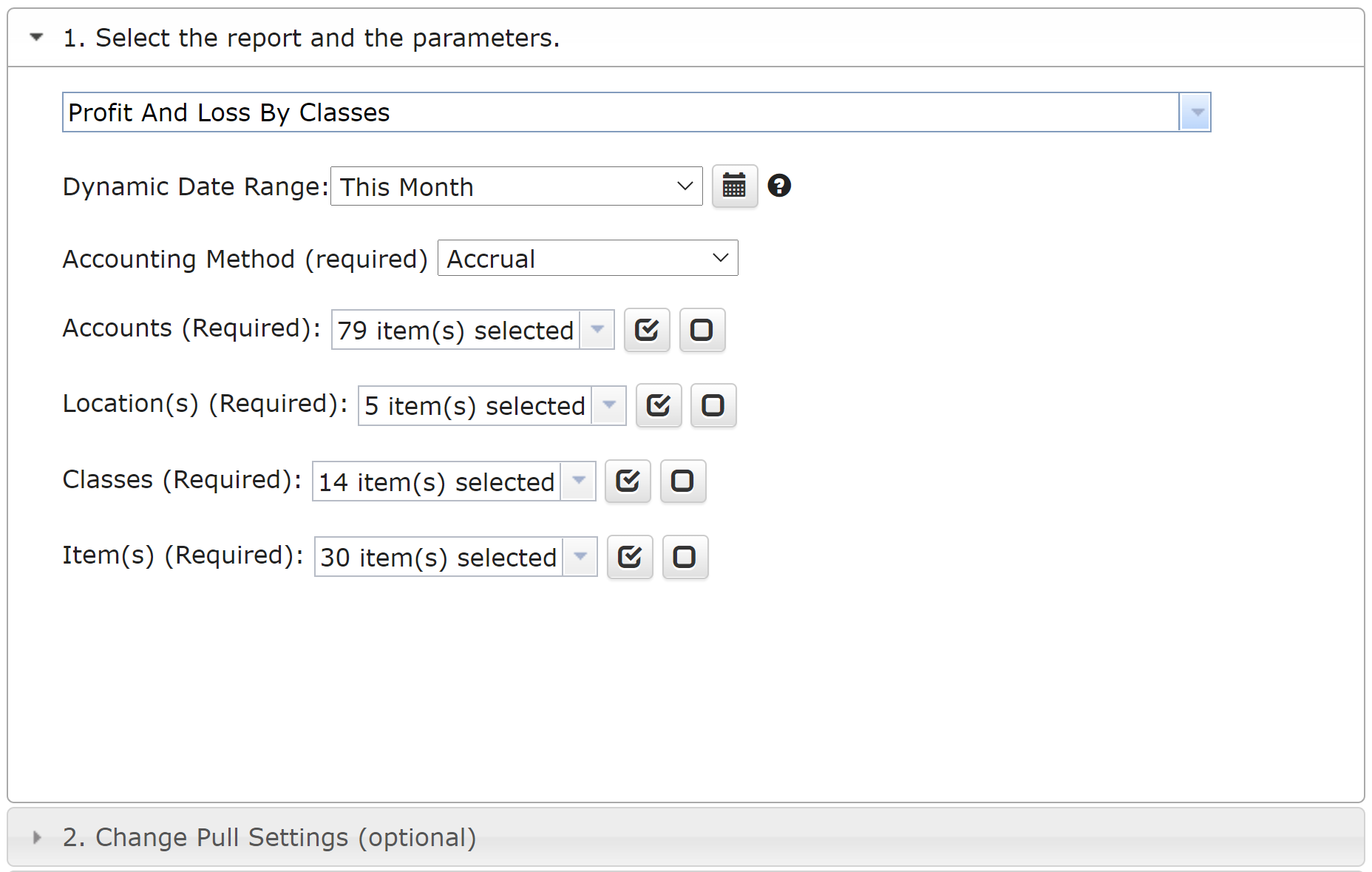The image size is (1372, 872).
Task: Click the help question mark icon
Action: (x=779, y=186)
